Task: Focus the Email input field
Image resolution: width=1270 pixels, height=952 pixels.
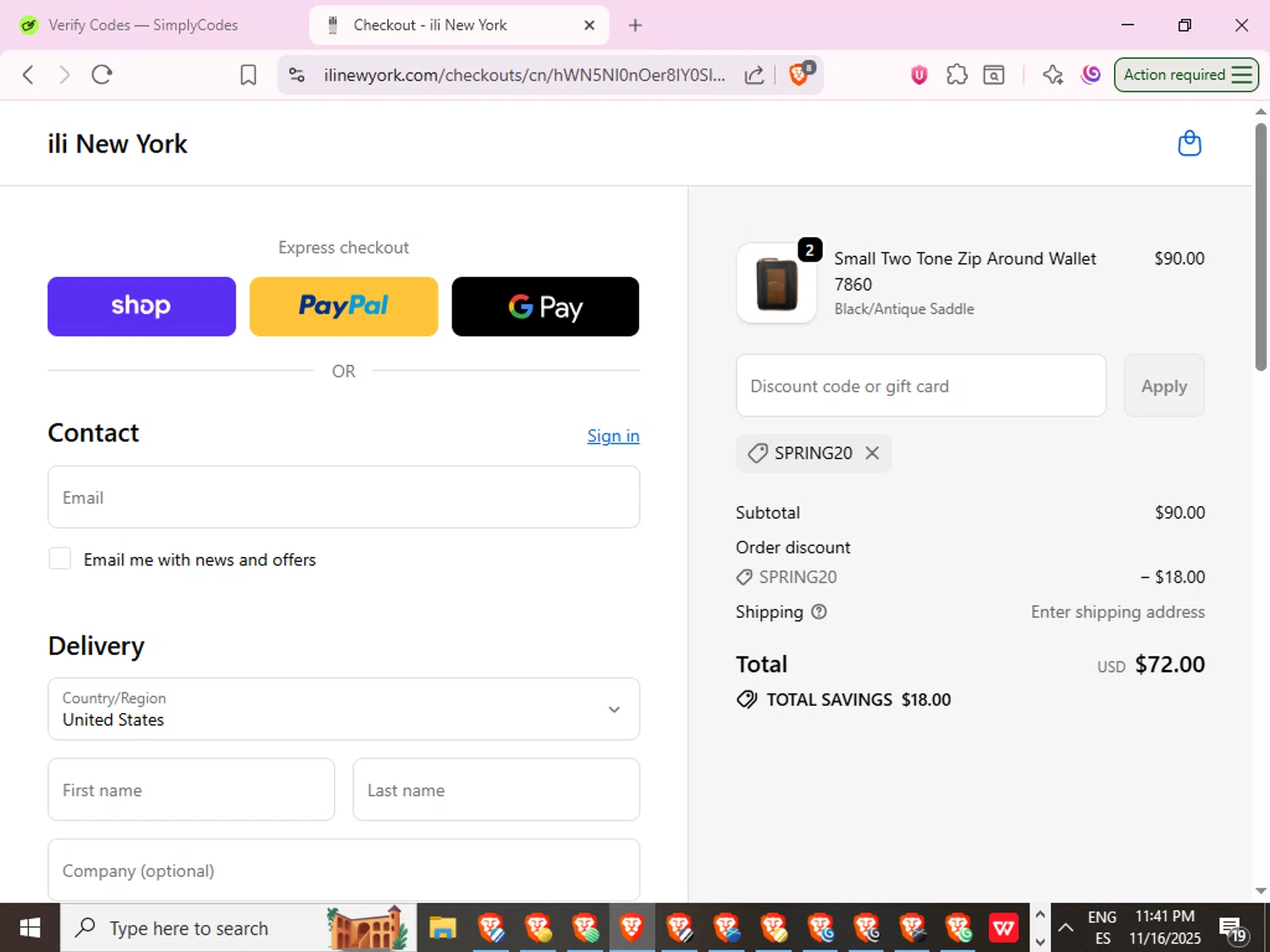Action: [344, 497]
